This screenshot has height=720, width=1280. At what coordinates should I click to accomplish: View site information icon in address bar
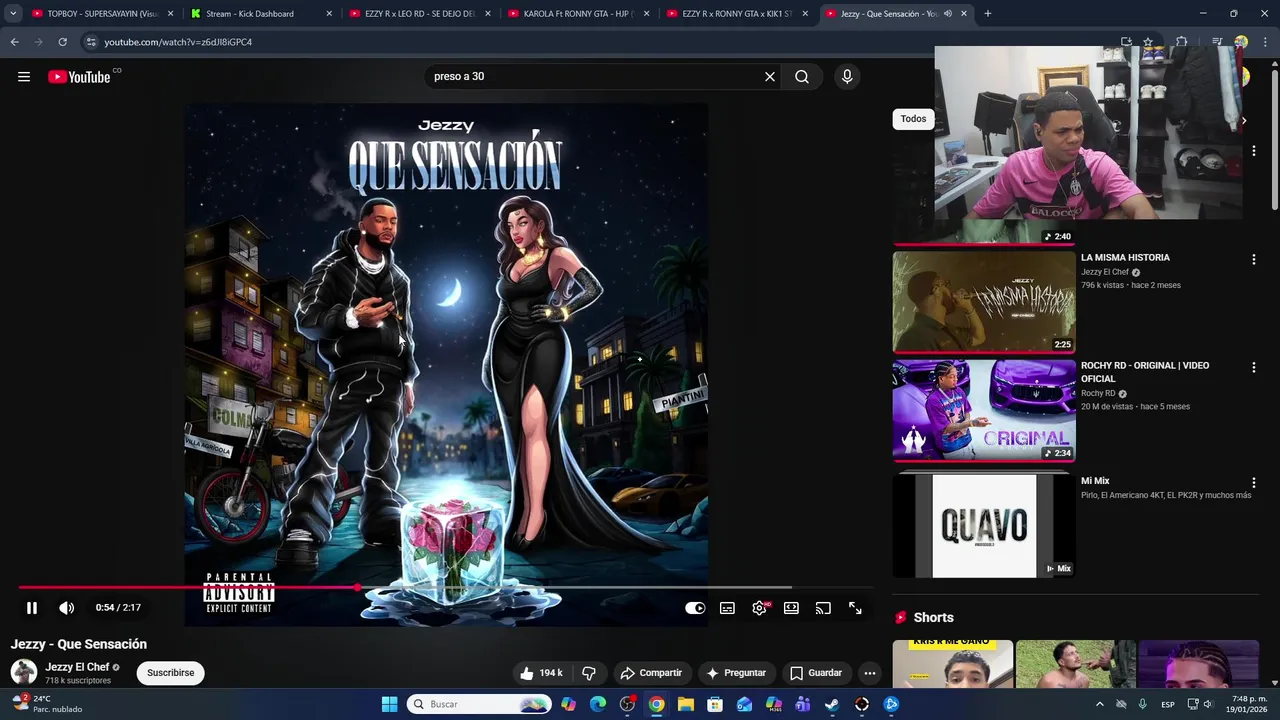click(x=91, y=42)
